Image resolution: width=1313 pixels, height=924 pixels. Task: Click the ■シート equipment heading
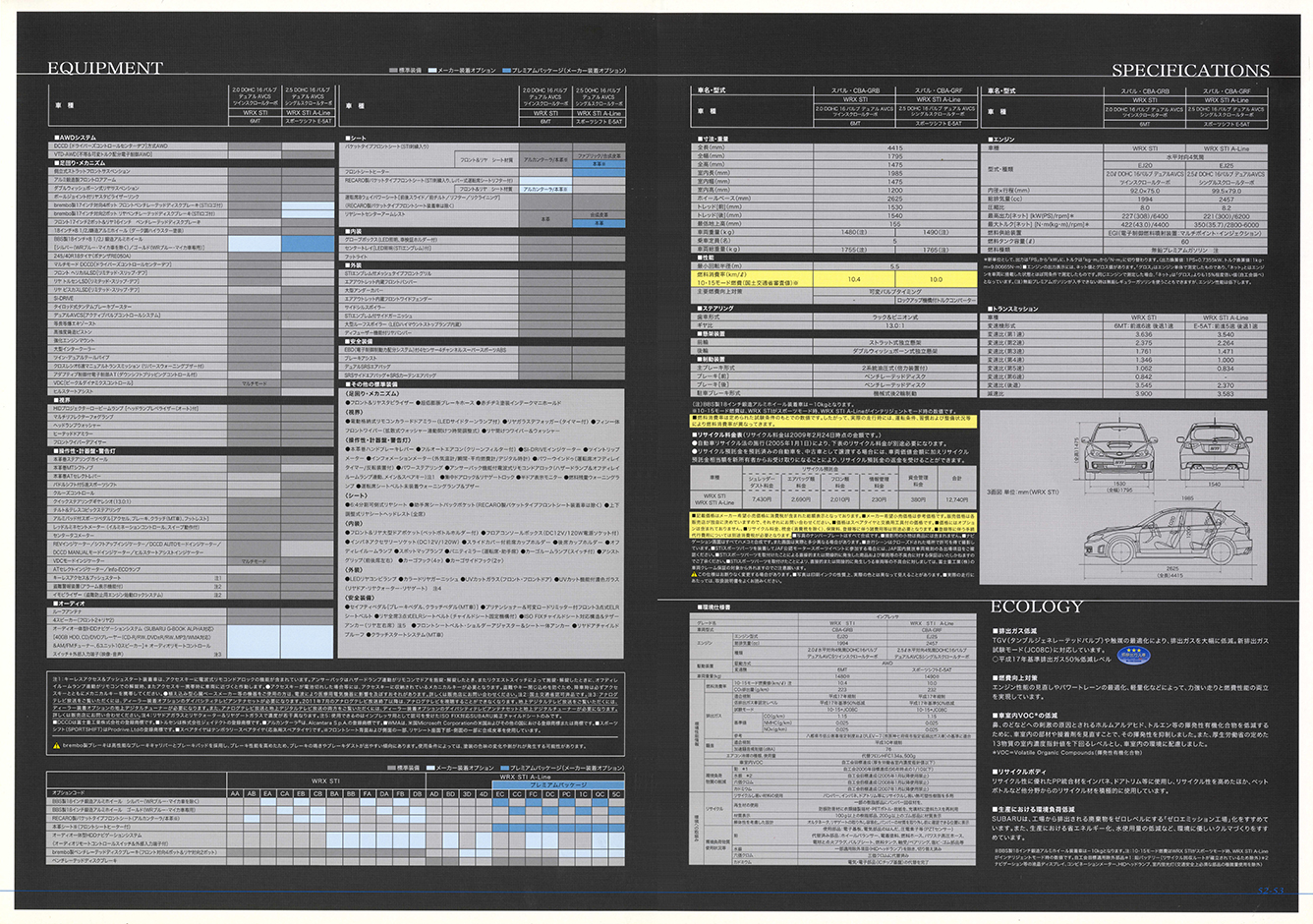pos(355,138)
